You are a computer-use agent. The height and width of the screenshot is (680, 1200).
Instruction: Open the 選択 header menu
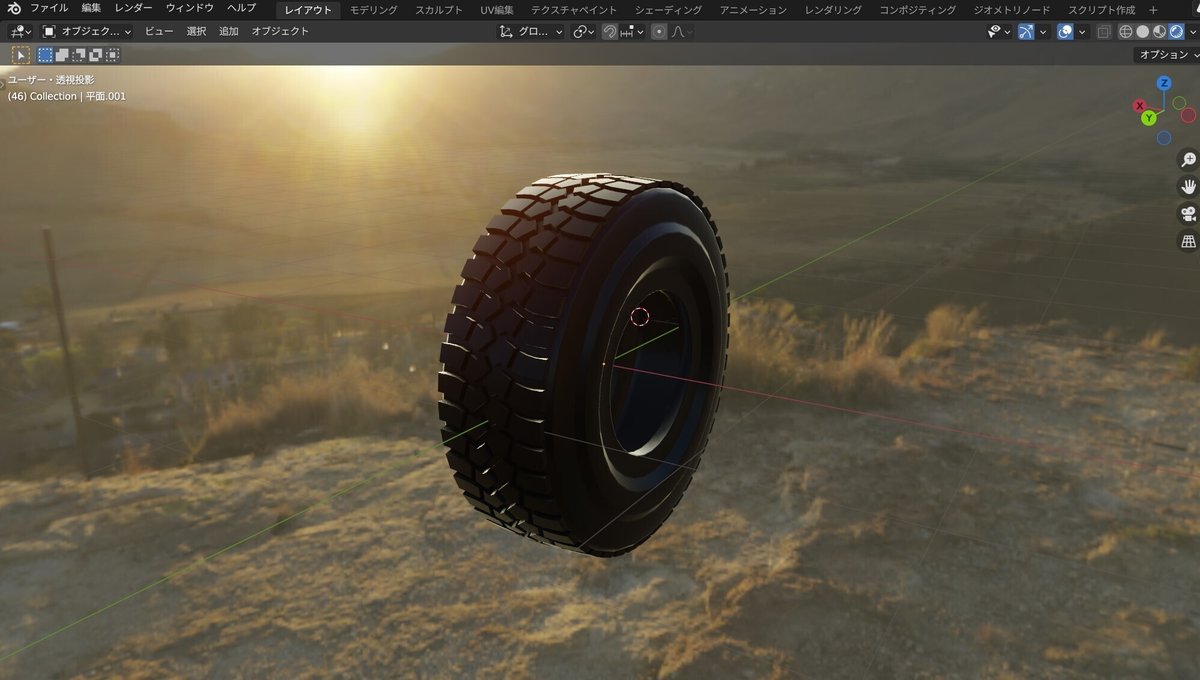pyautogui.click(x=196, y=31)
